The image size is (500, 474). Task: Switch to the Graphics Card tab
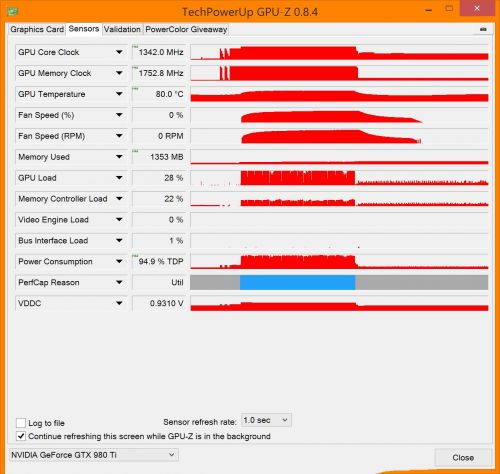37,29
